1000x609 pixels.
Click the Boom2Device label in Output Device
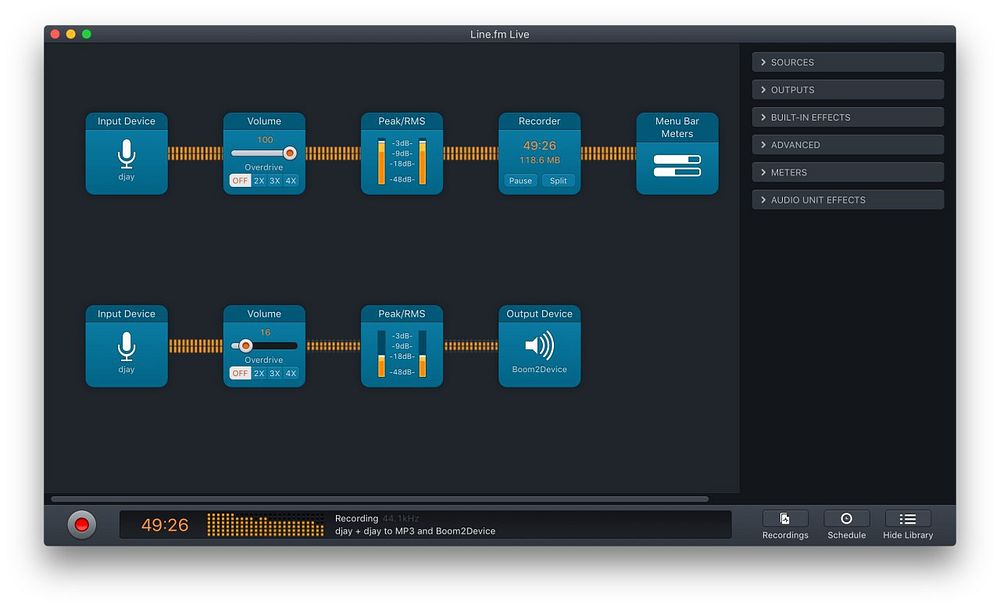pos(540,369)
